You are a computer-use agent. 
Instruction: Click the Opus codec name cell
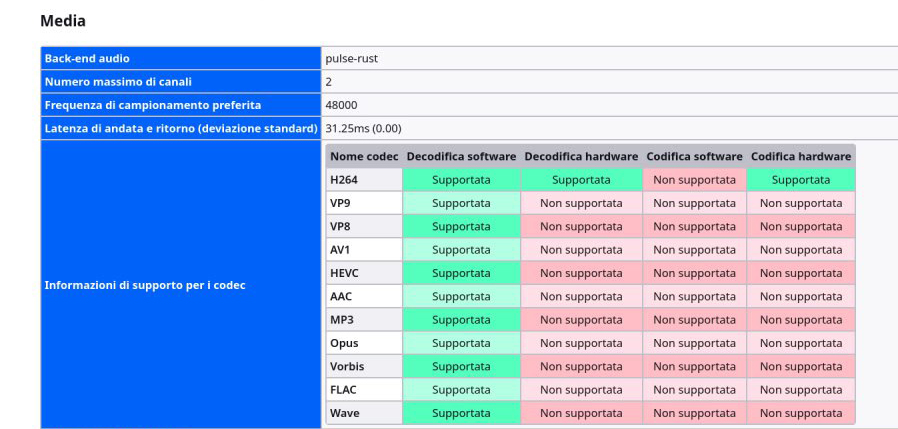pyautogui.click(x=344, y=343)
